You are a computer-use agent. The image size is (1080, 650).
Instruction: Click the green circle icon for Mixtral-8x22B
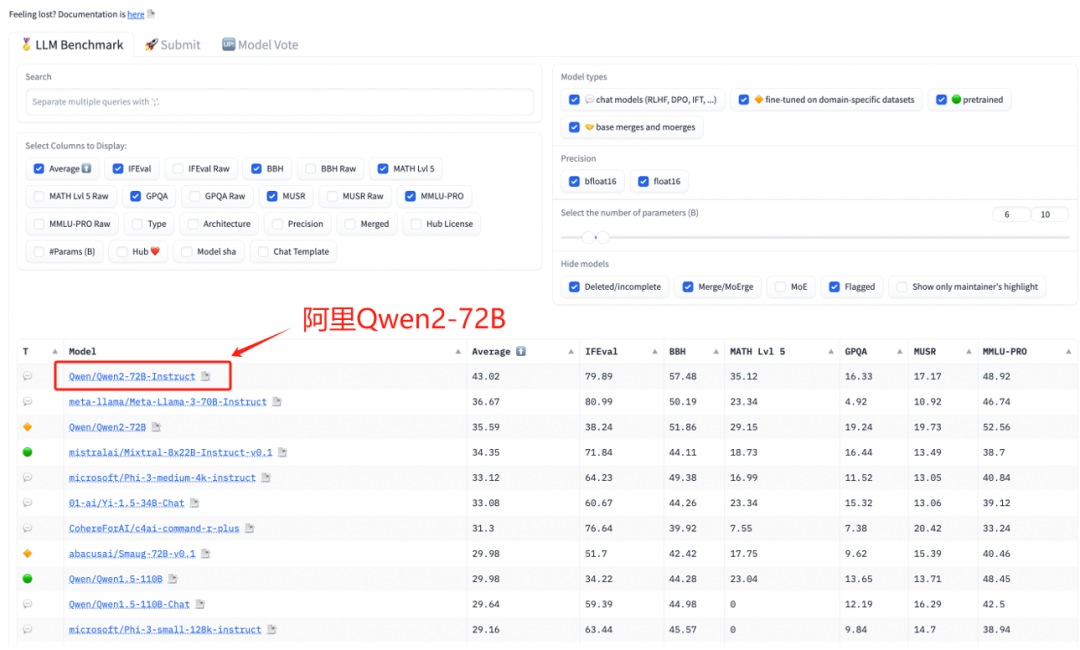click(28, 452)
